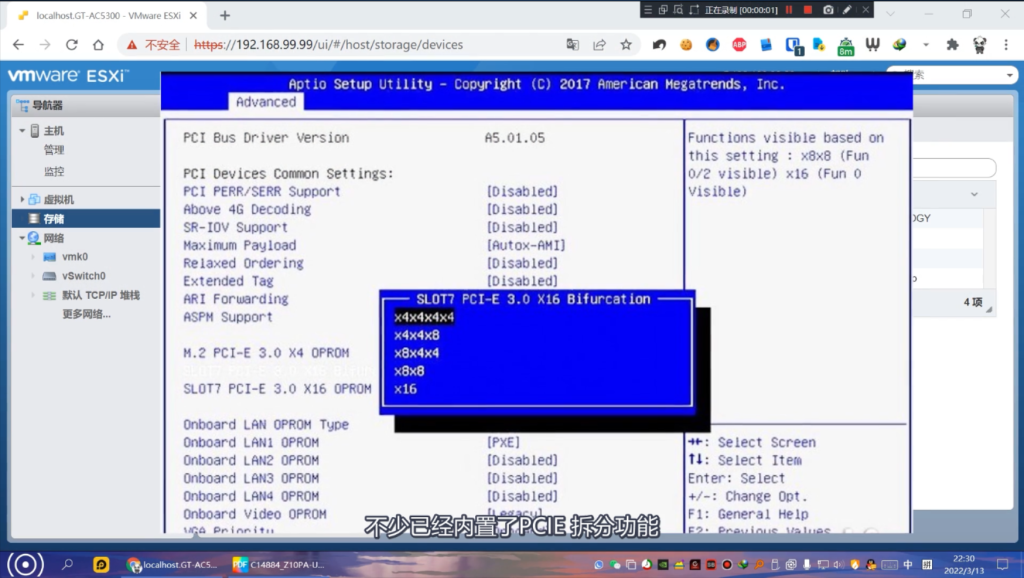This screenshot has width=1024, height=578.
Task: Open 管理 under 主机
Action: click(53, 151)
